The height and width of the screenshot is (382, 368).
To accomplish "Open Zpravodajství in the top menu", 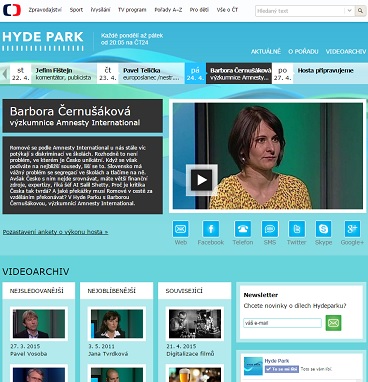I will click(45, 10).
